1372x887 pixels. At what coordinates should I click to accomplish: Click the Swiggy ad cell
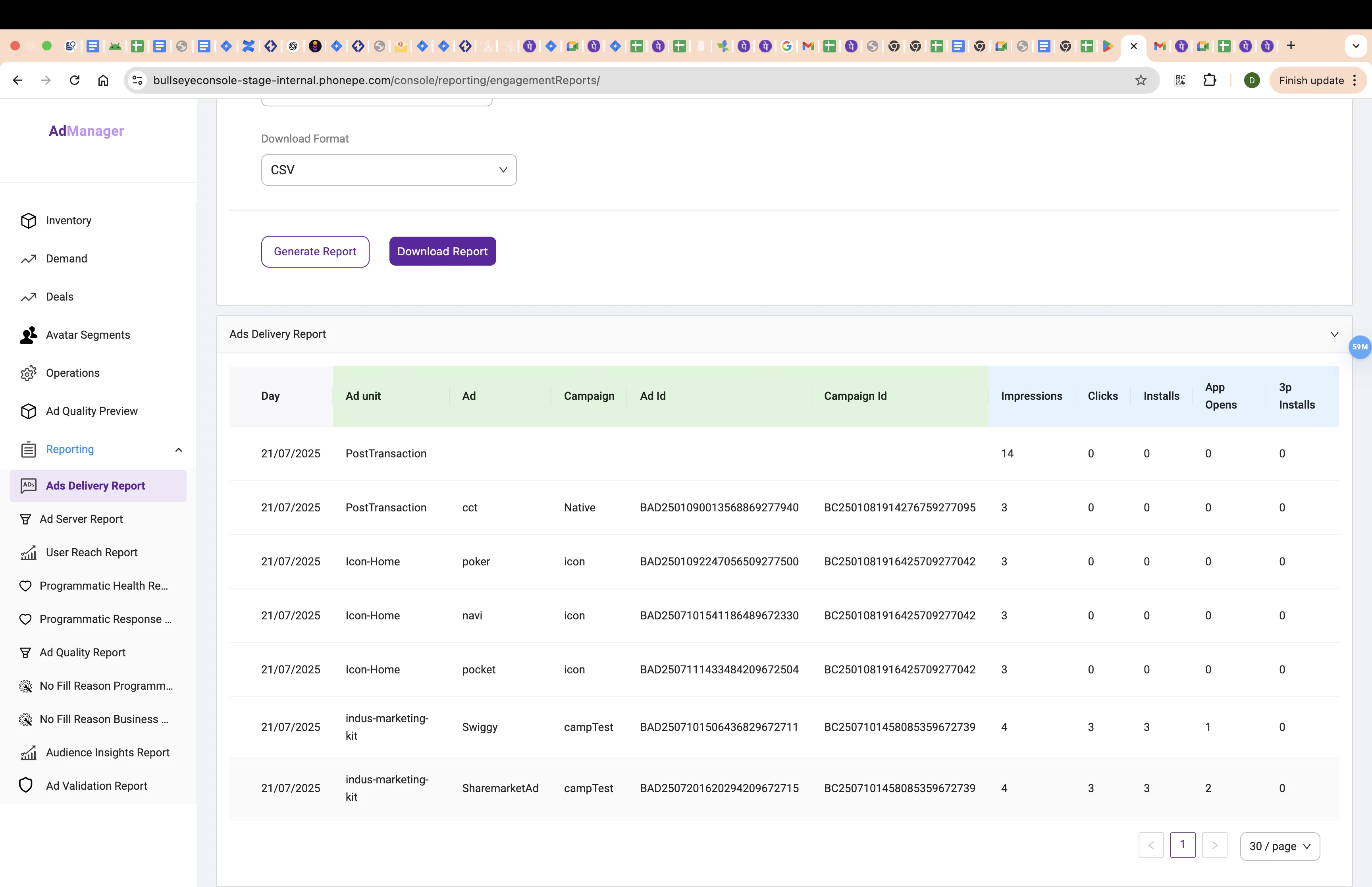pyautogui.click(x=480, y=727)
